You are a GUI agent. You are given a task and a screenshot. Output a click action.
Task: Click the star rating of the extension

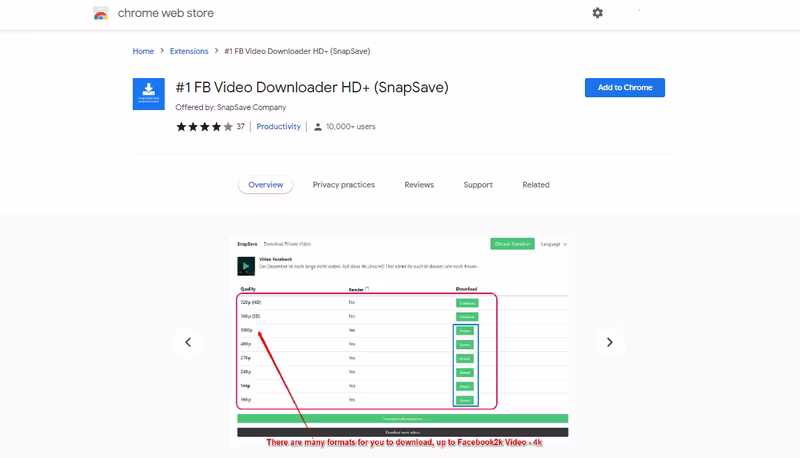204,126
